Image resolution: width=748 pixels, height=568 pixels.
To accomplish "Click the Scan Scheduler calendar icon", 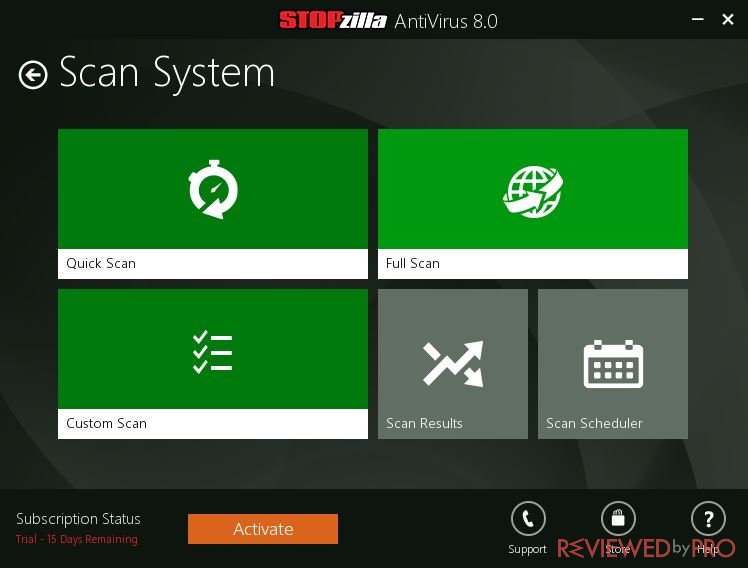I will 613,364.
